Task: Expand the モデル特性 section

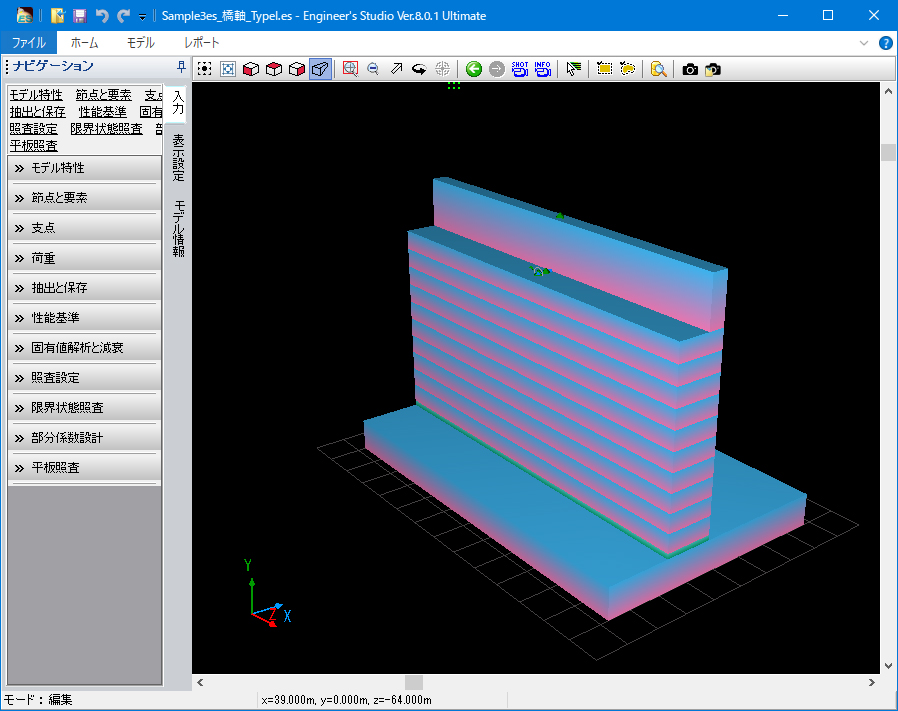Action: click(84, 168)
